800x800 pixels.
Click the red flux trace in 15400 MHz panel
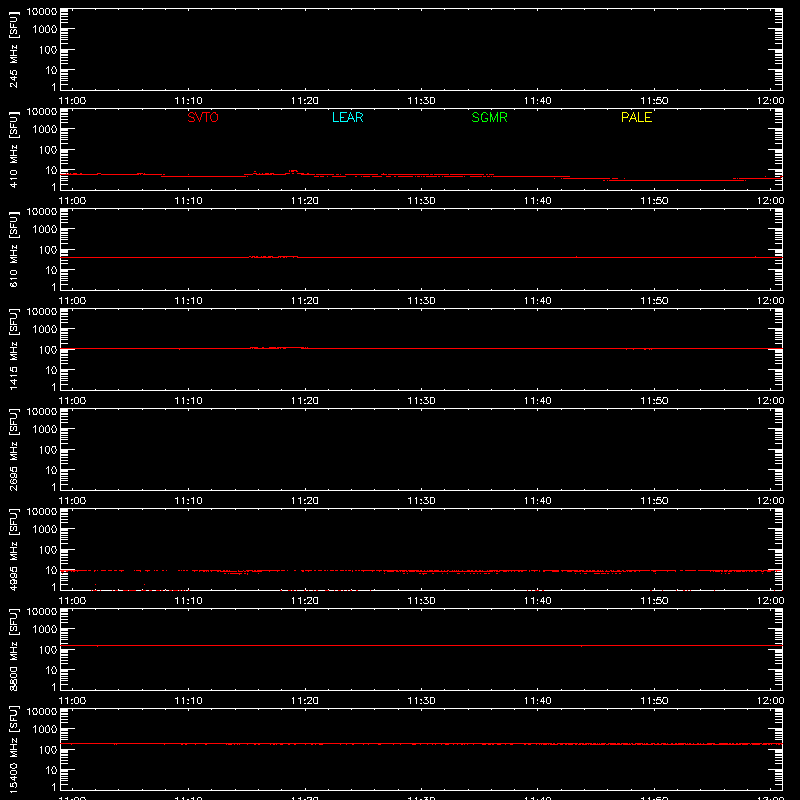(x=421, y=744)
